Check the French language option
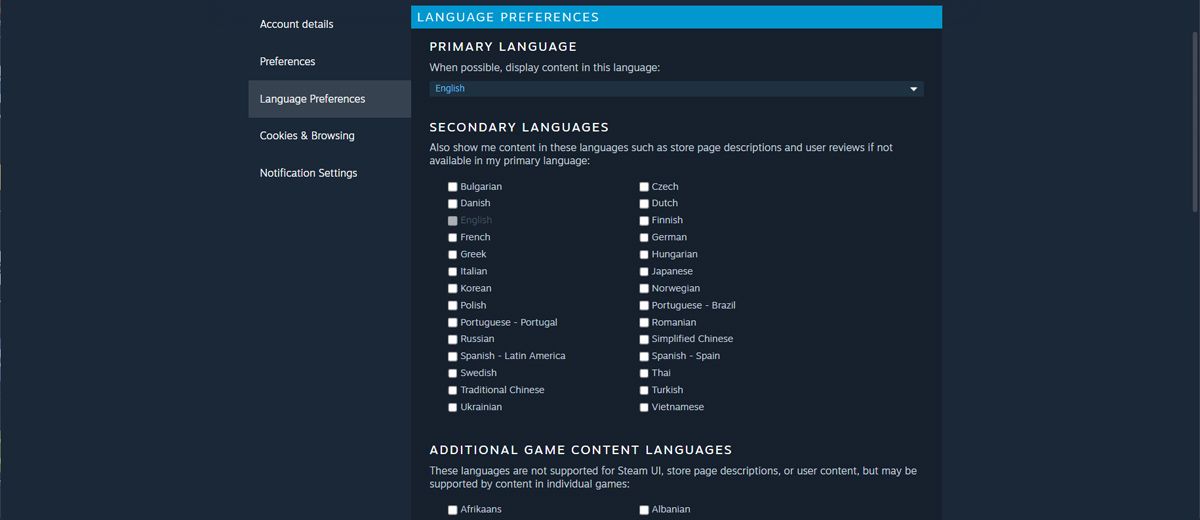 click(x=453, y=238)
